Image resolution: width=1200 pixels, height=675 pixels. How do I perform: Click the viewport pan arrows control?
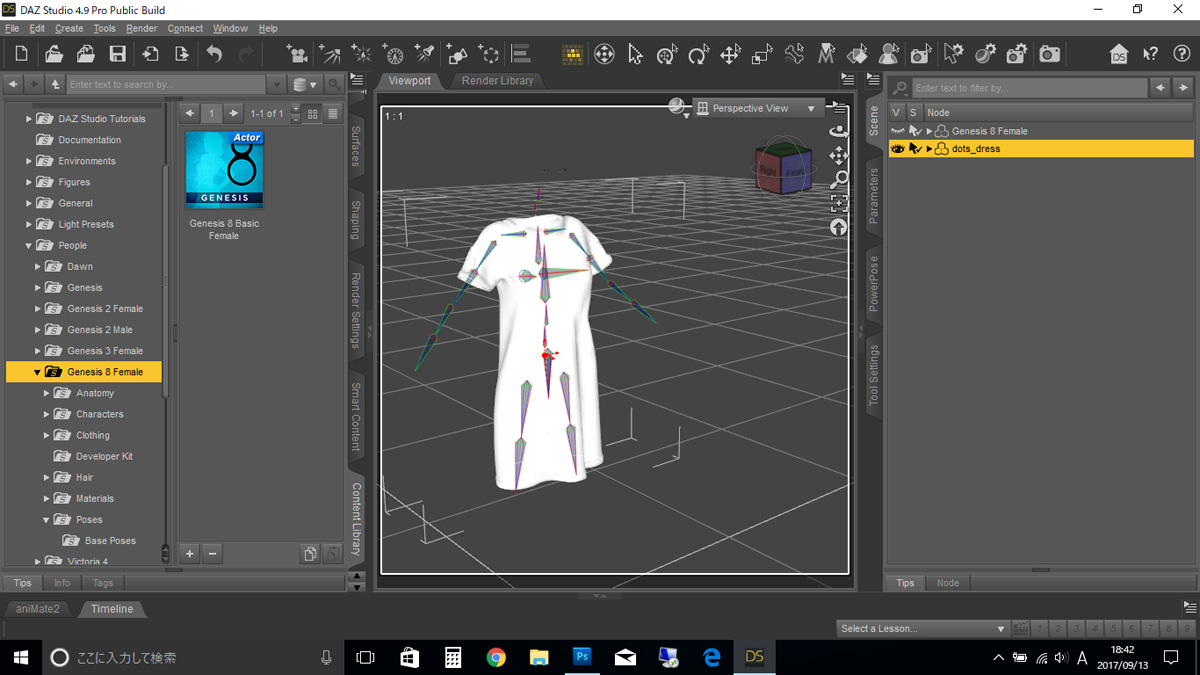838,155
